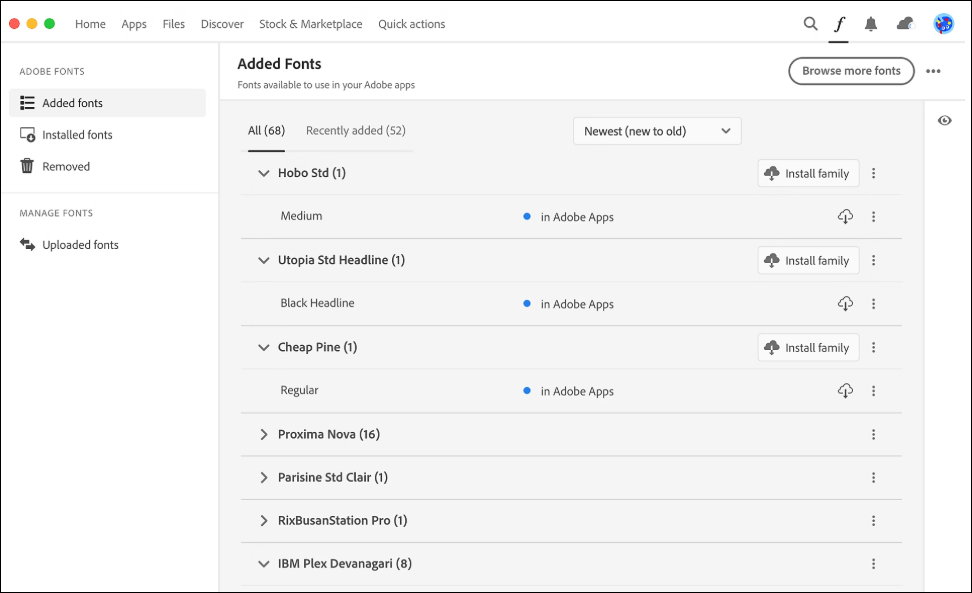
Task: Toggle the eye preview visibility icon
Action: [945, 121]
